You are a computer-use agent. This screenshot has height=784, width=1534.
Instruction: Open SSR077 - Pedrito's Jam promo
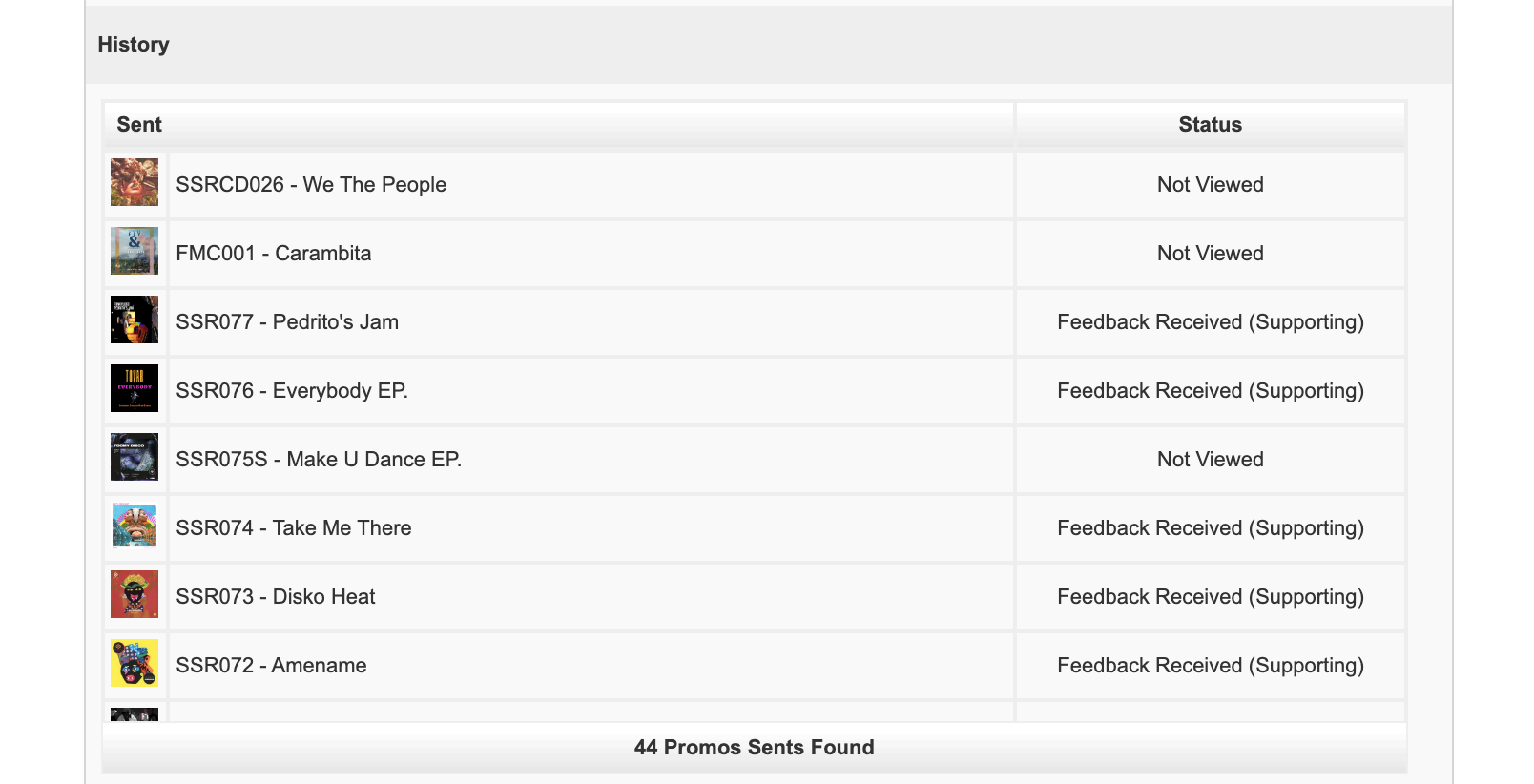tap(287, 322)
